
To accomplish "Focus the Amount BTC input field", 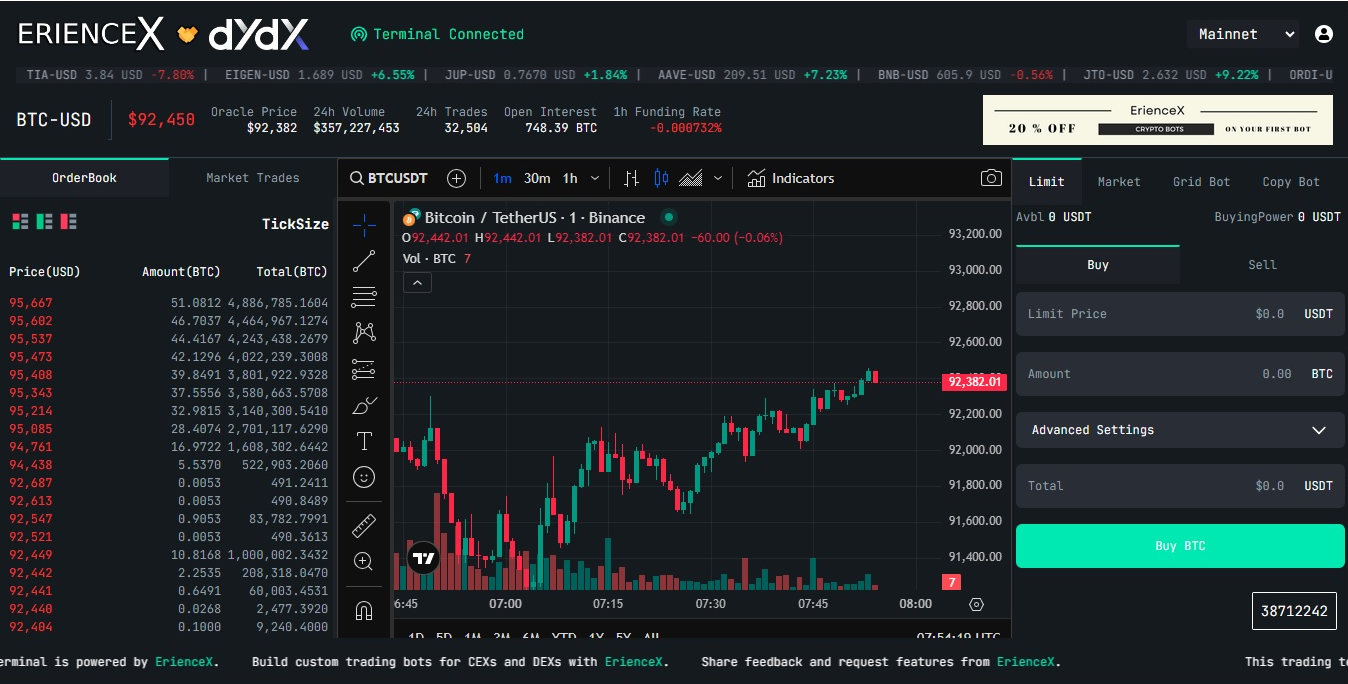I will pos(1180,373).
